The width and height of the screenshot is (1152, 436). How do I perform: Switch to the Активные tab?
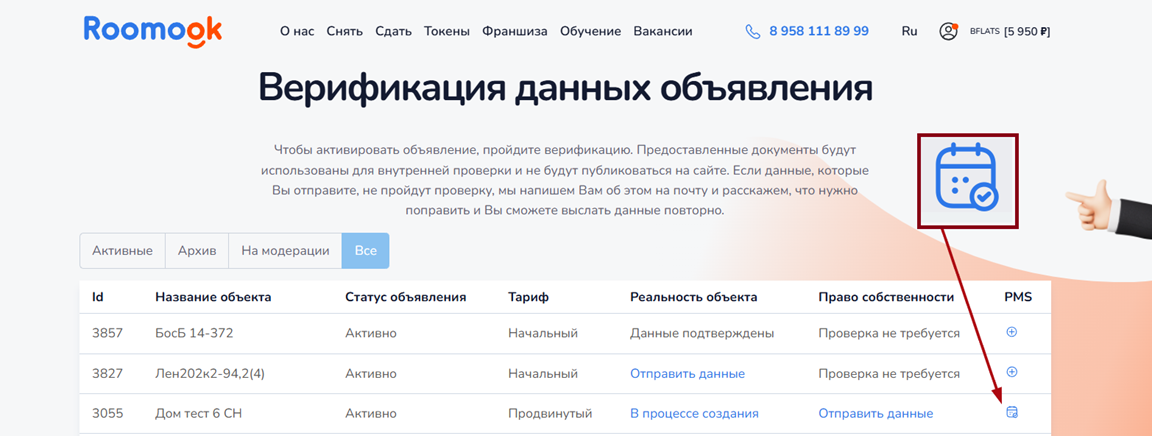122,251
